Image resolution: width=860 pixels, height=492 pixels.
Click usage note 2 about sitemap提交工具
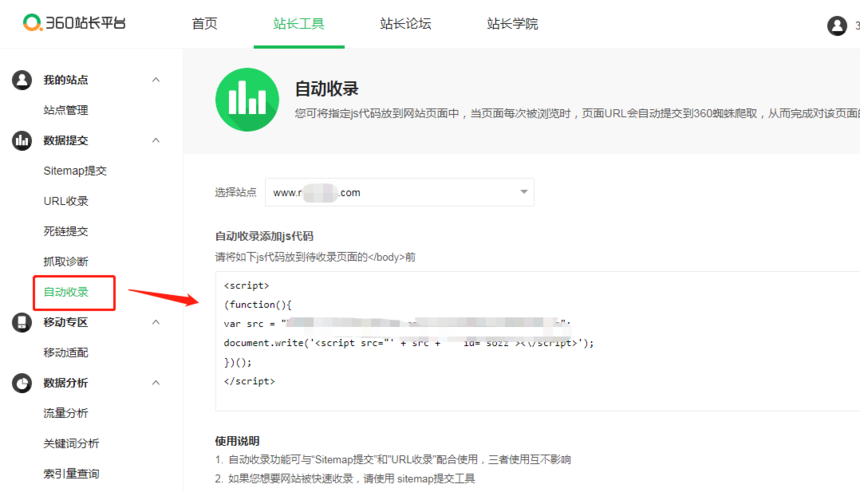pos(345,479)
